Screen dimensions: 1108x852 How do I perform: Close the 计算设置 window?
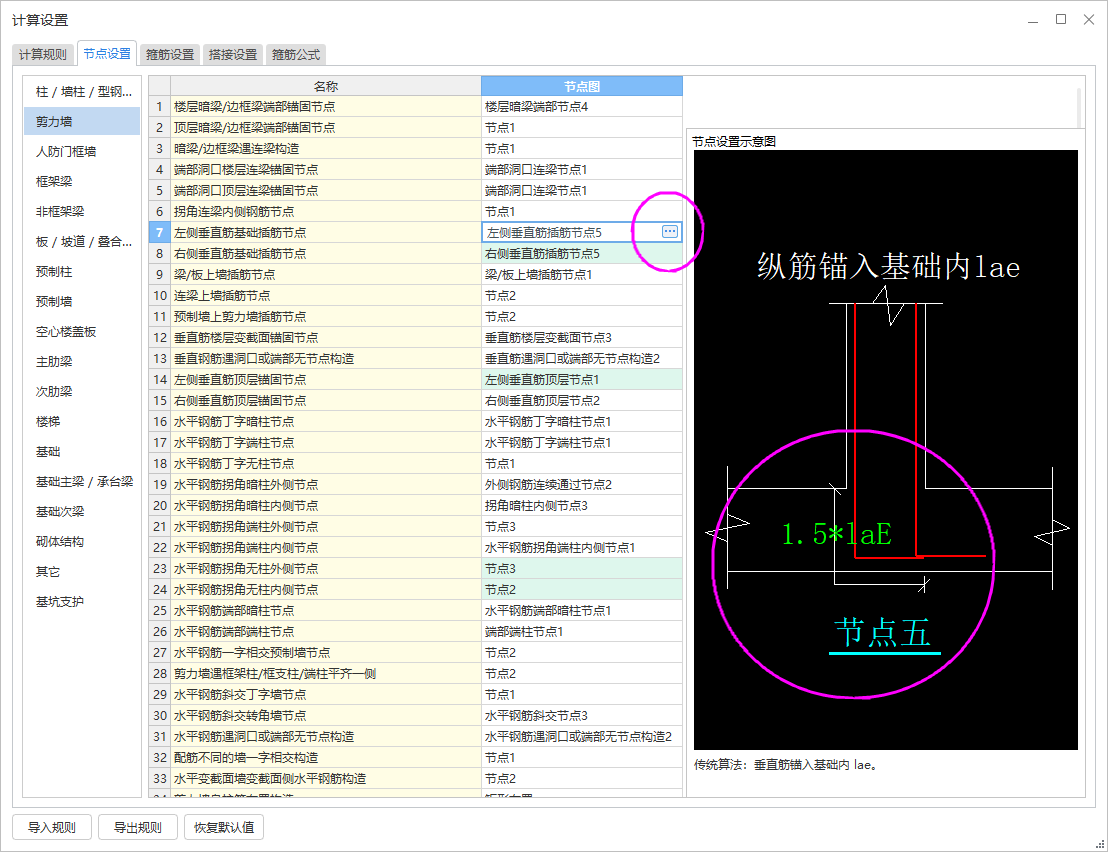(x=1089, y=20)
